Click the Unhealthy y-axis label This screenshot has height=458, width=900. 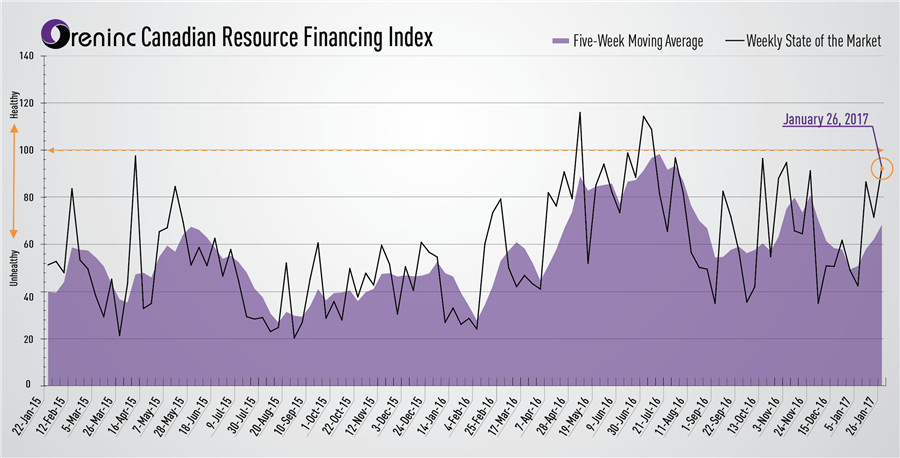click(x=14, y=263)
